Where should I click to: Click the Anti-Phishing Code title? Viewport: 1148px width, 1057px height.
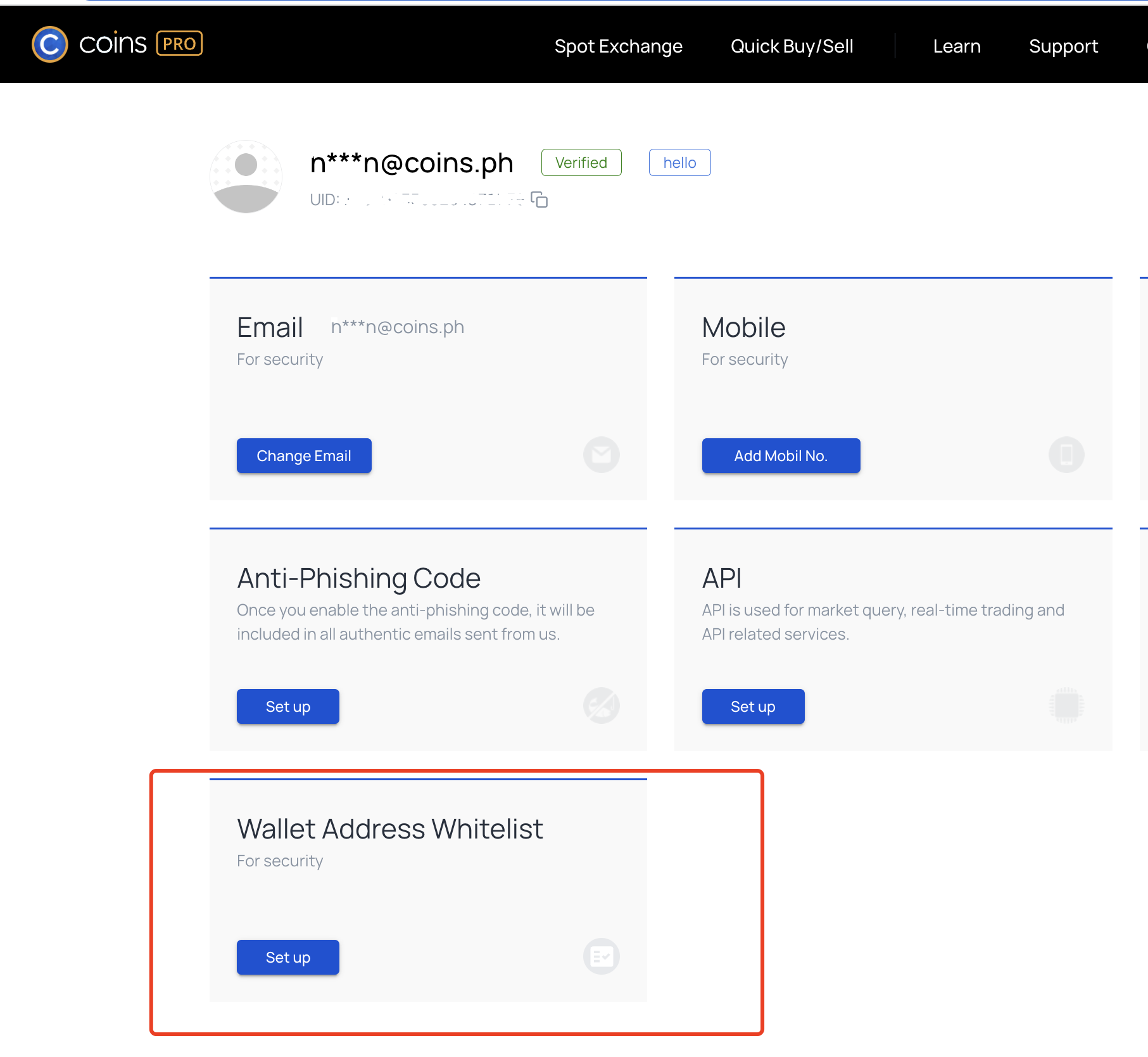(359, 578)
